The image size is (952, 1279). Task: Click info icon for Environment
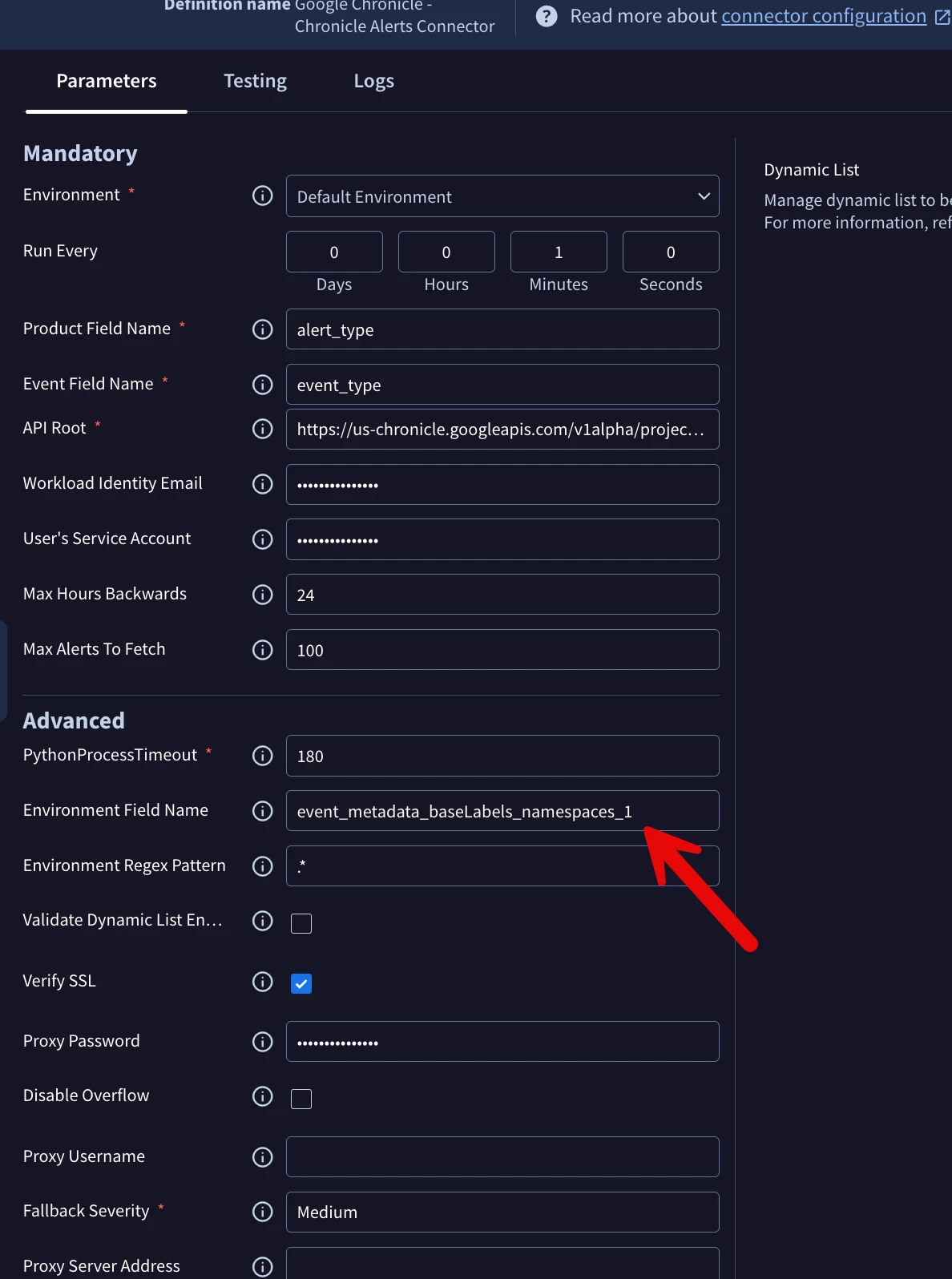263,196
